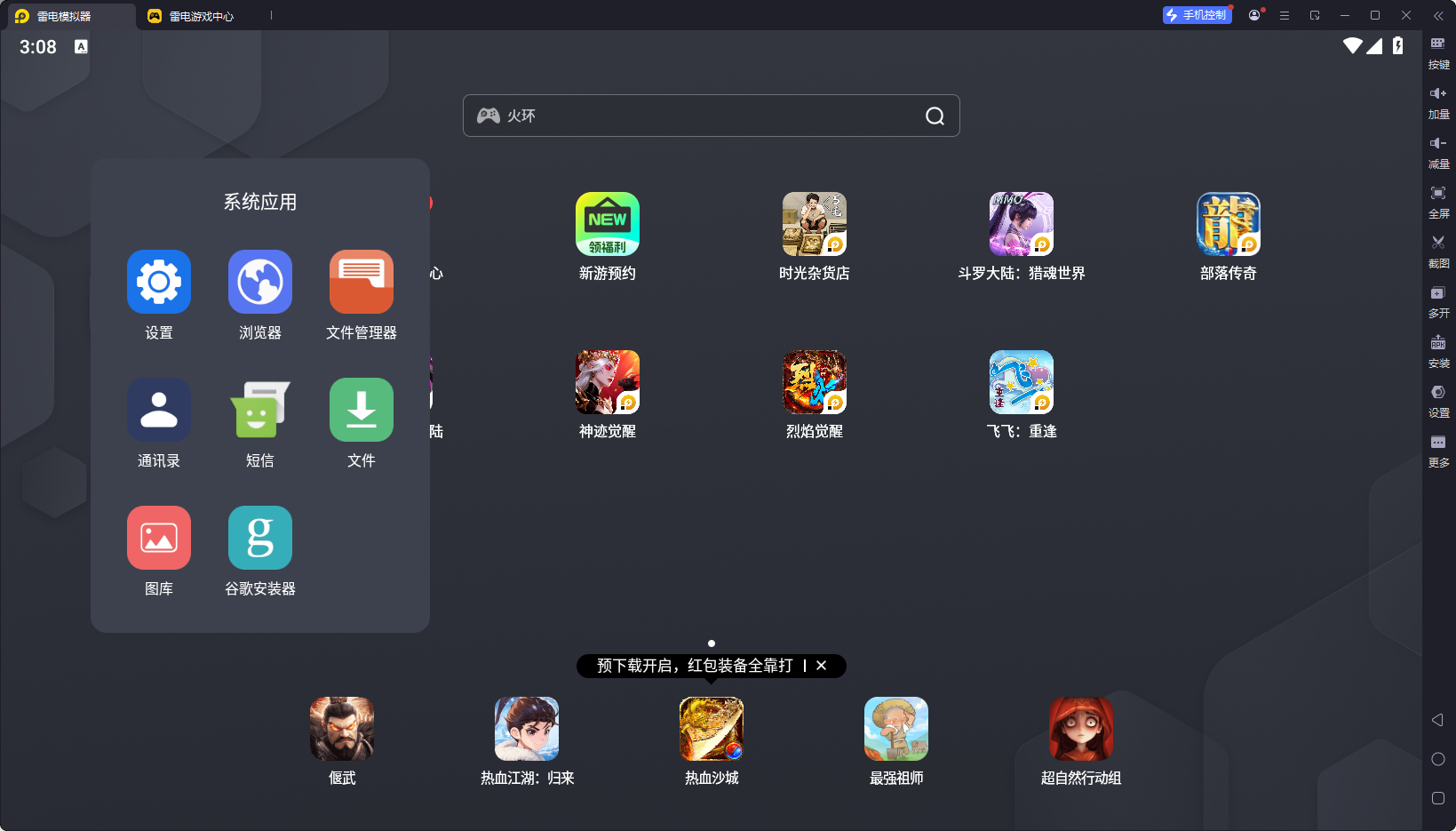Click the search magnifier icon
This screenshot has height=831, width=1456.
[935, 116]
